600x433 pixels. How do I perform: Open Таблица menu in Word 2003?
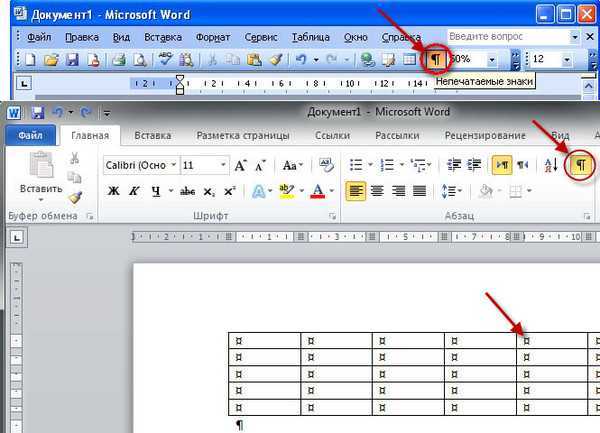click(x=311, y=37)
